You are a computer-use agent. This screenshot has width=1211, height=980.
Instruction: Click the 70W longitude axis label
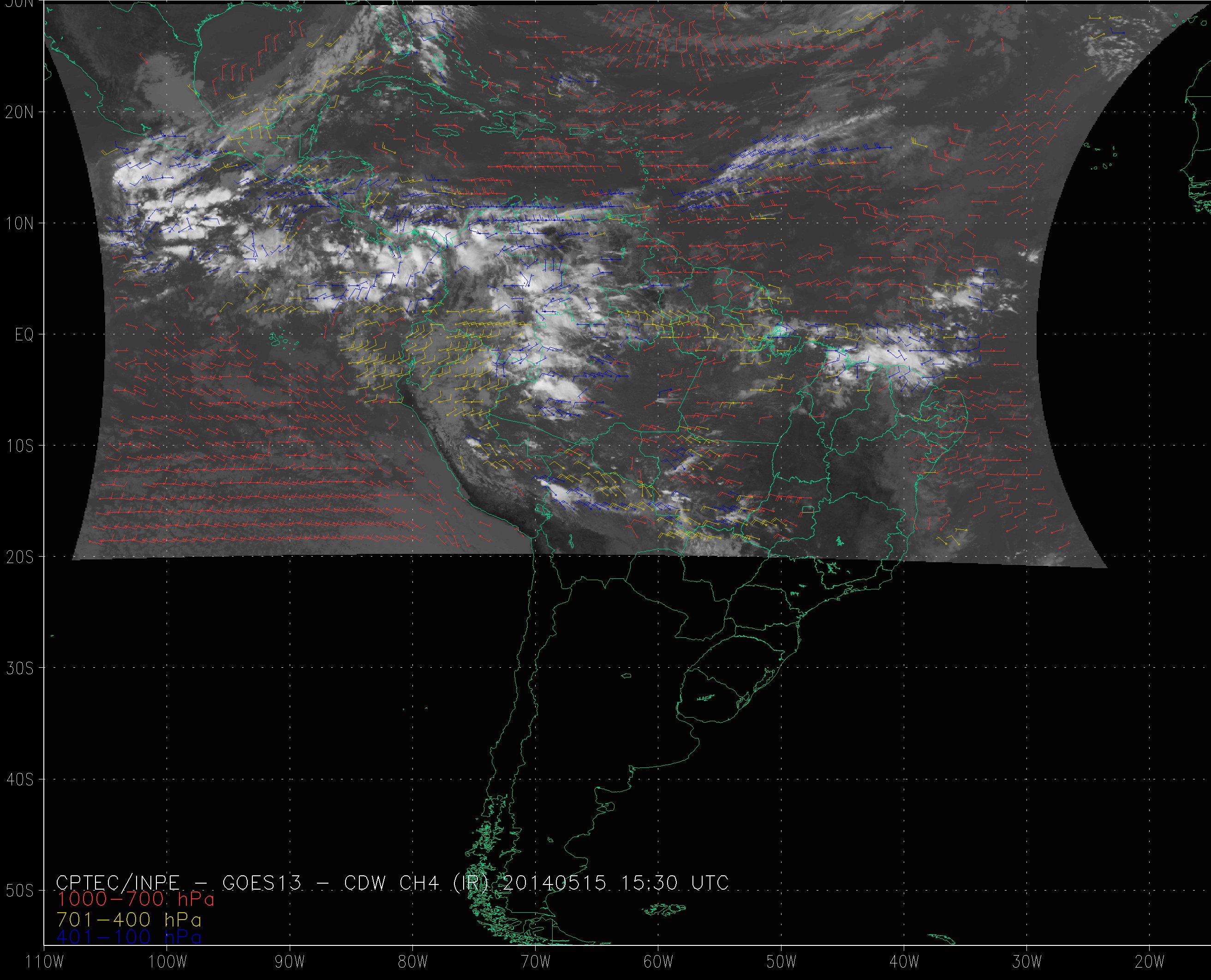(535, 962)
